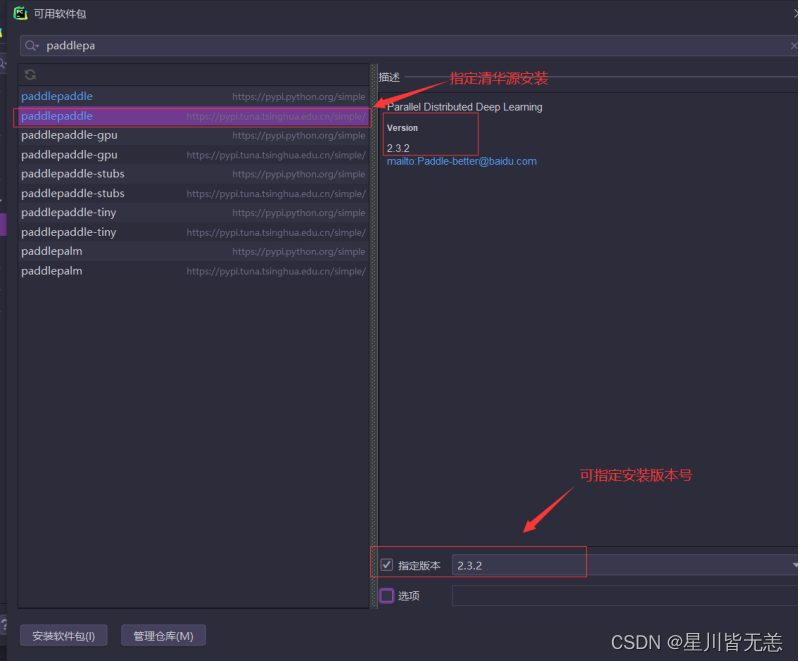Image resolution: width=799 pixels, height=662 pixels.
Task: Select paddlepaddle-gpu from Tsinghua mirror
Action: pos(194,155)
